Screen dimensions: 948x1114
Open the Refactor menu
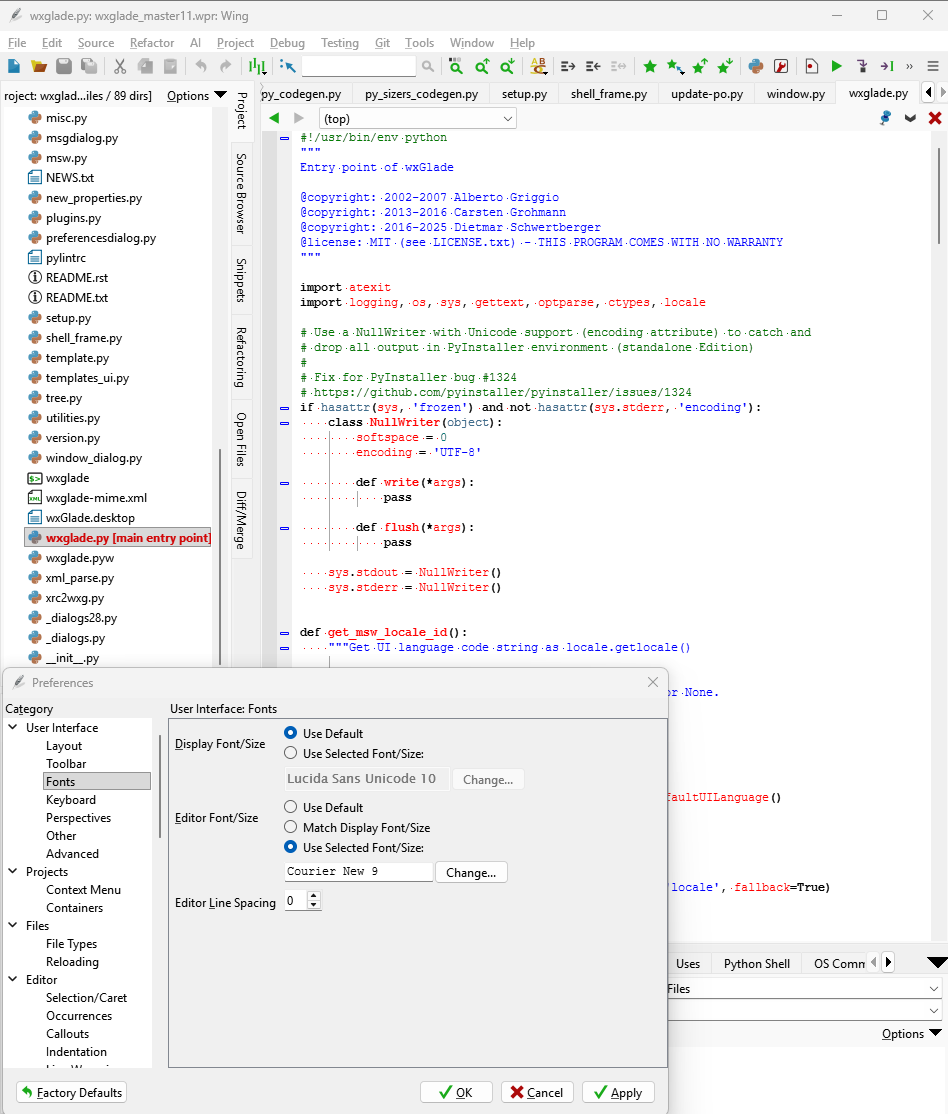click(x=152, y=43)
